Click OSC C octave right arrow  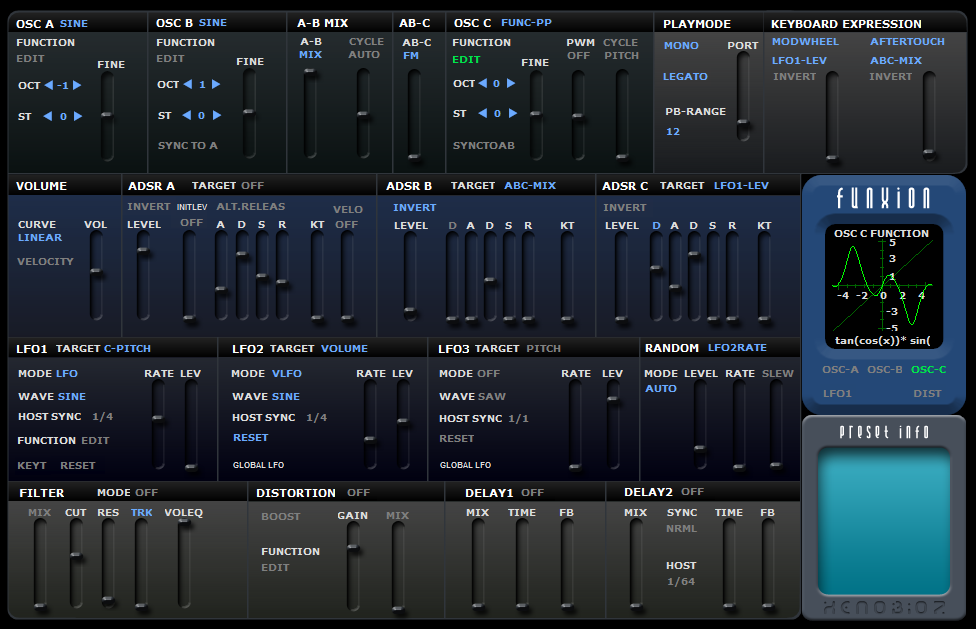click(511, 83)
